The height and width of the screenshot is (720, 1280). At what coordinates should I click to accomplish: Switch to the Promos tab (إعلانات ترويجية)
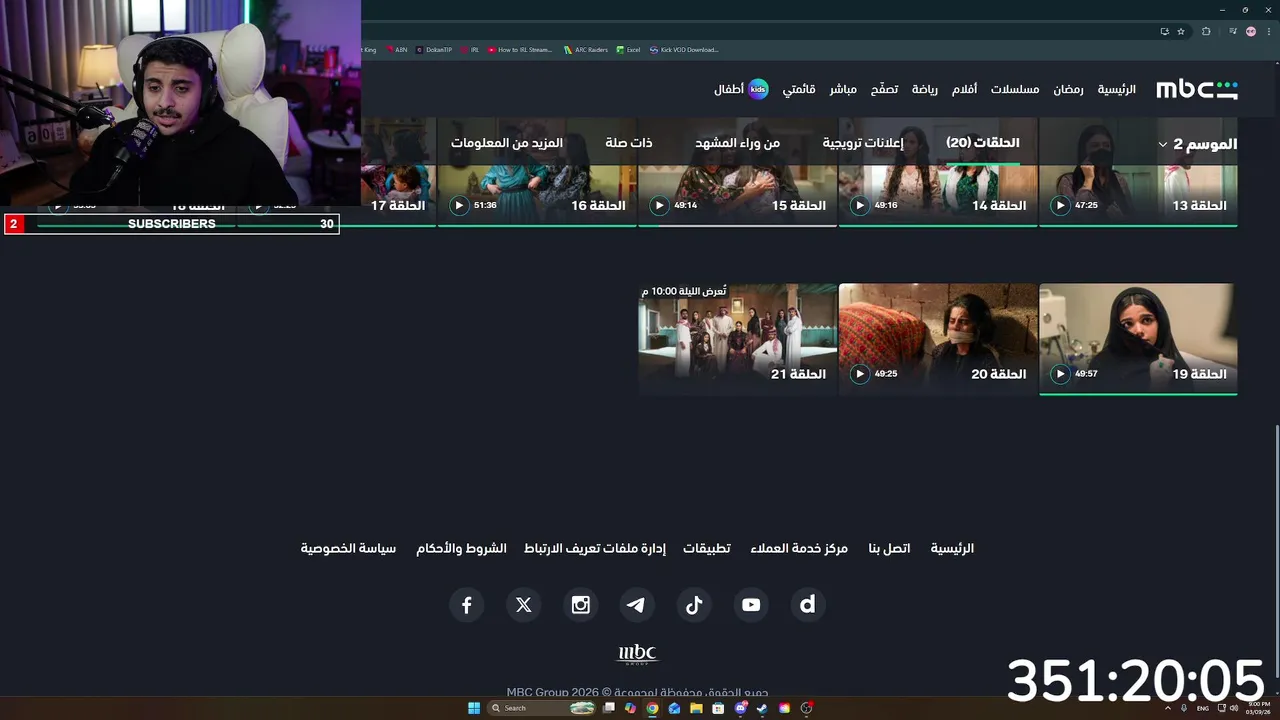(x=863, y=143)
